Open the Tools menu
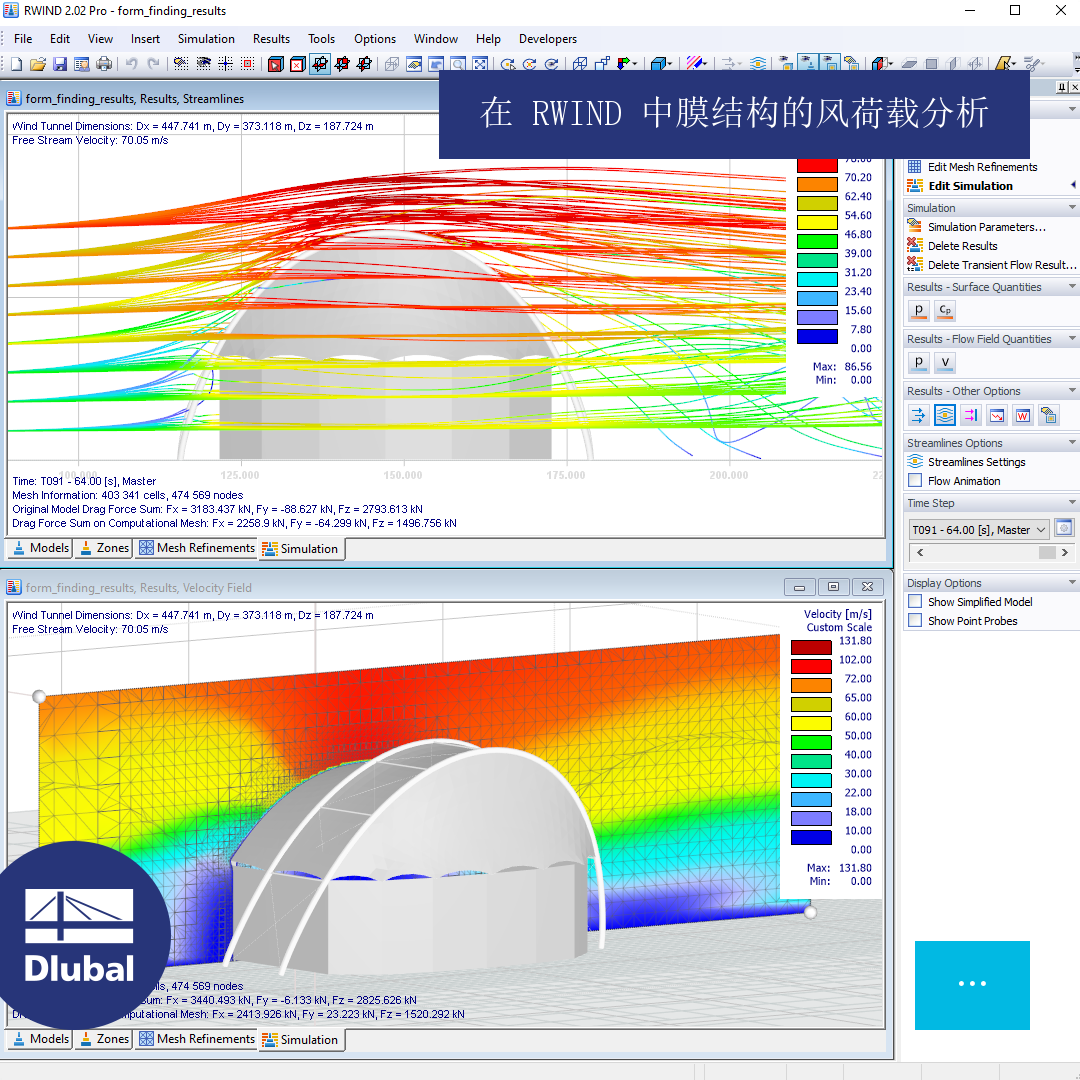 [321, 39]
